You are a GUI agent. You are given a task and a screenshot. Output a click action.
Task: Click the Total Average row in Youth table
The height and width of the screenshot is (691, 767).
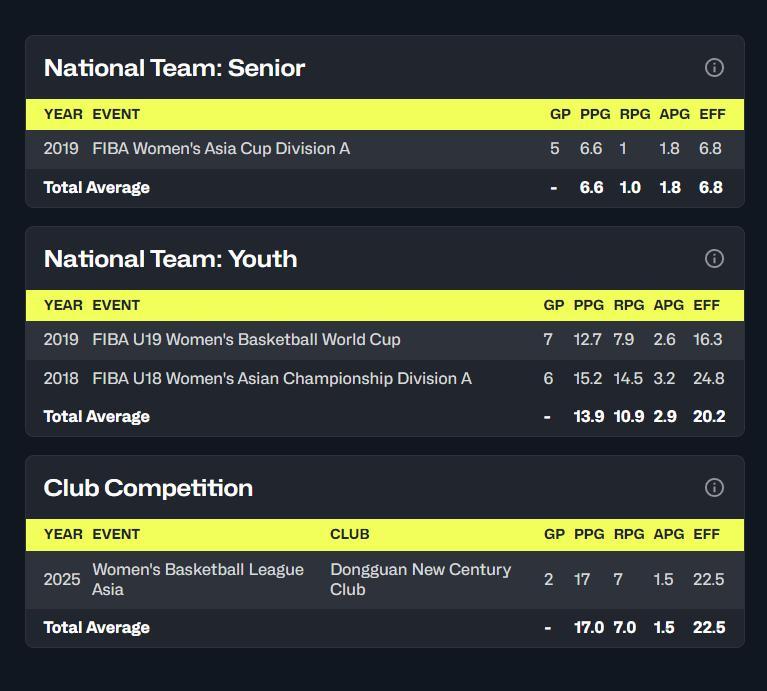[x=97, y=417]
